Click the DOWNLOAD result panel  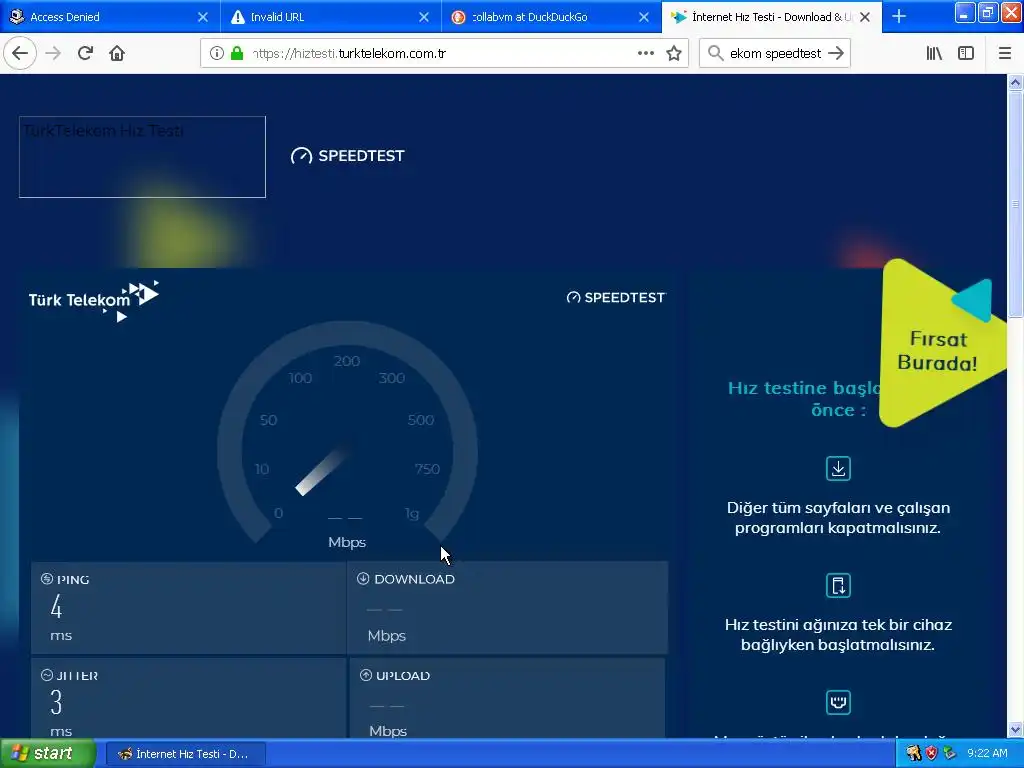507,607
